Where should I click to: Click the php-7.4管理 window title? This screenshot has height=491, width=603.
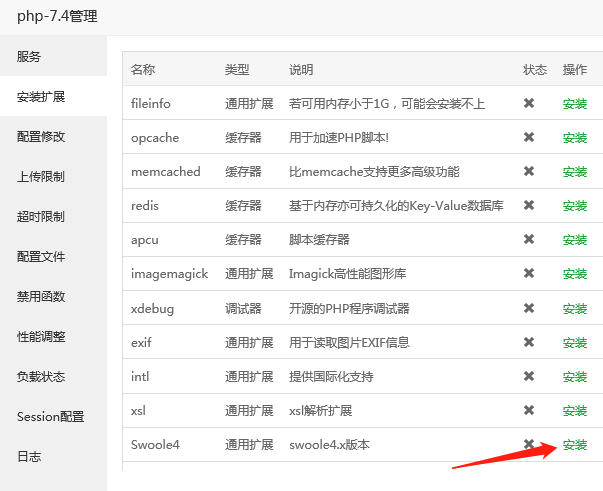click(x=57, y=16)
